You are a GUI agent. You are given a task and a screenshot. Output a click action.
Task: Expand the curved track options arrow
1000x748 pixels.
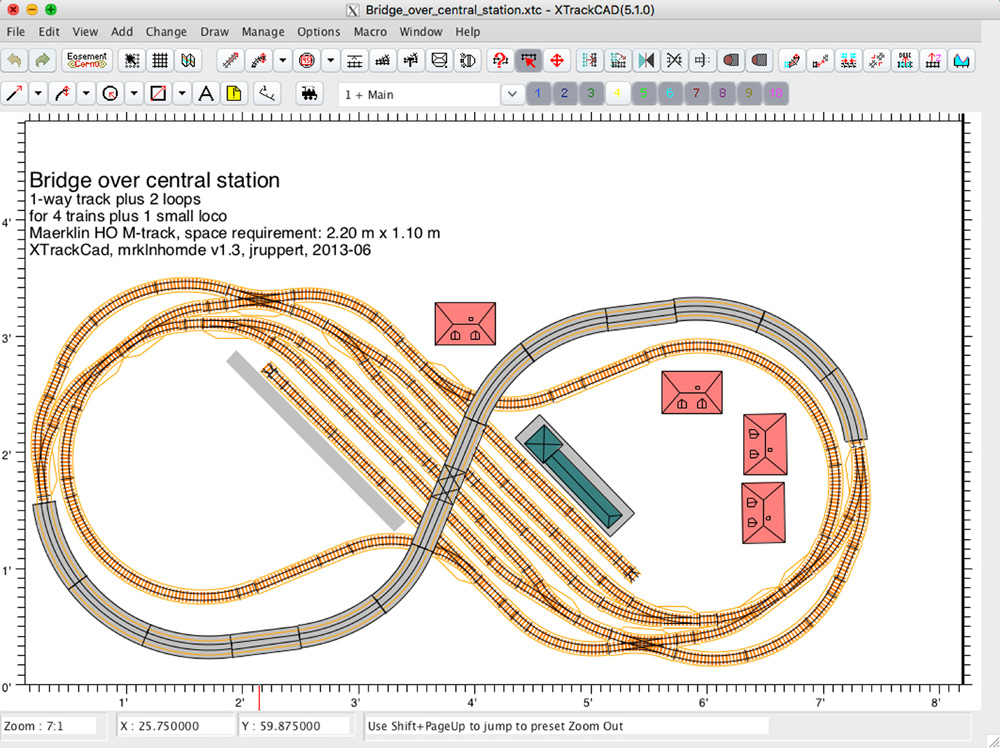[85, 92]
